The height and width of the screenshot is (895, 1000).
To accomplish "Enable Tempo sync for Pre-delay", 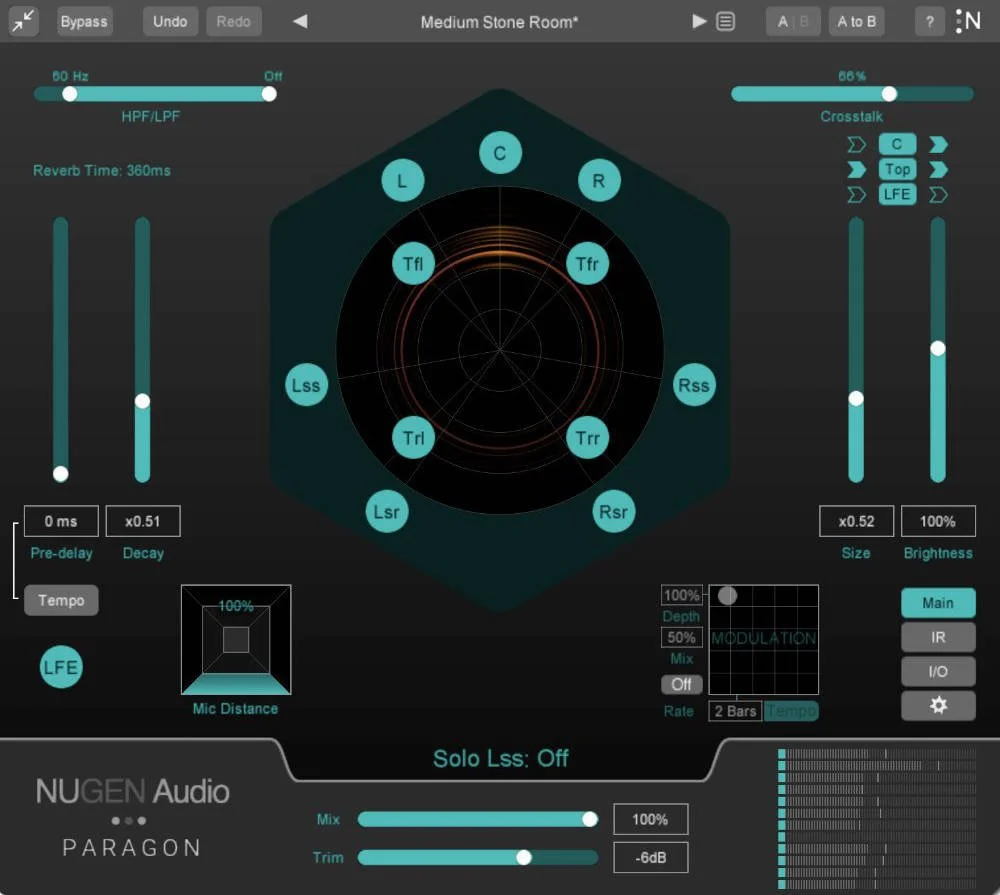I will [61, 600].
